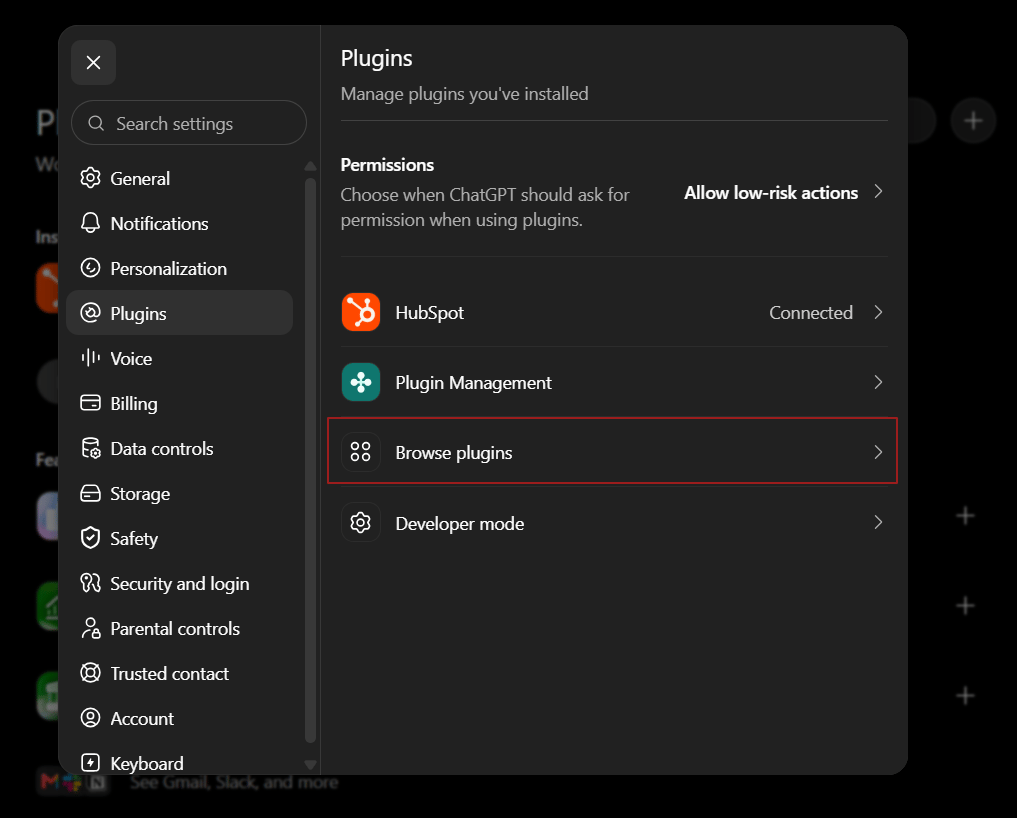The width and height of the screenshot is (1017, 818).
Task: Open Allow low-risk actions permission setting
Action: [771, 193]
